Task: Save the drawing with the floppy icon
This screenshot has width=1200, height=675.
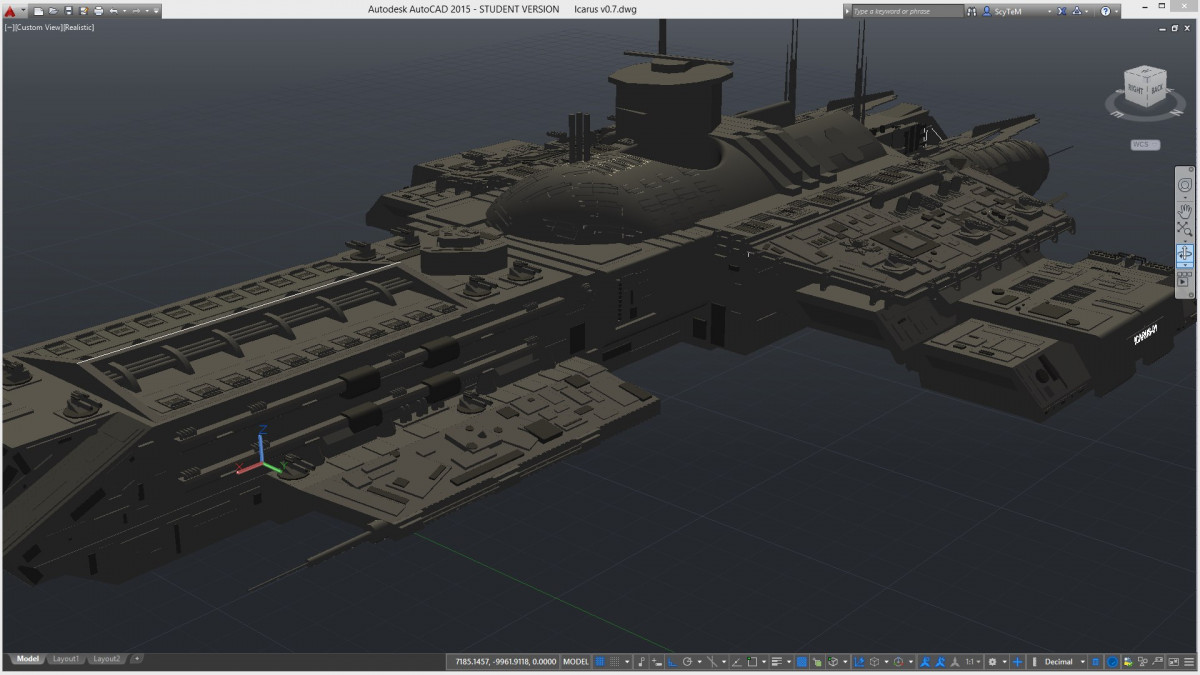Action: (x=67, y=10)
